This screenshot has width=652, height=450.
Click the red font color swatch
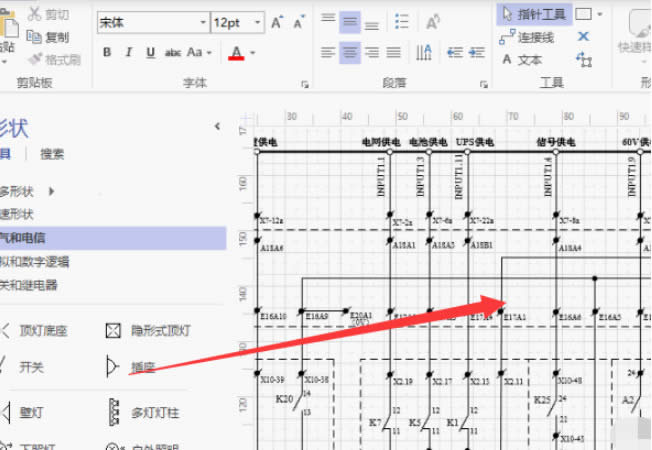tap(236, 53)
